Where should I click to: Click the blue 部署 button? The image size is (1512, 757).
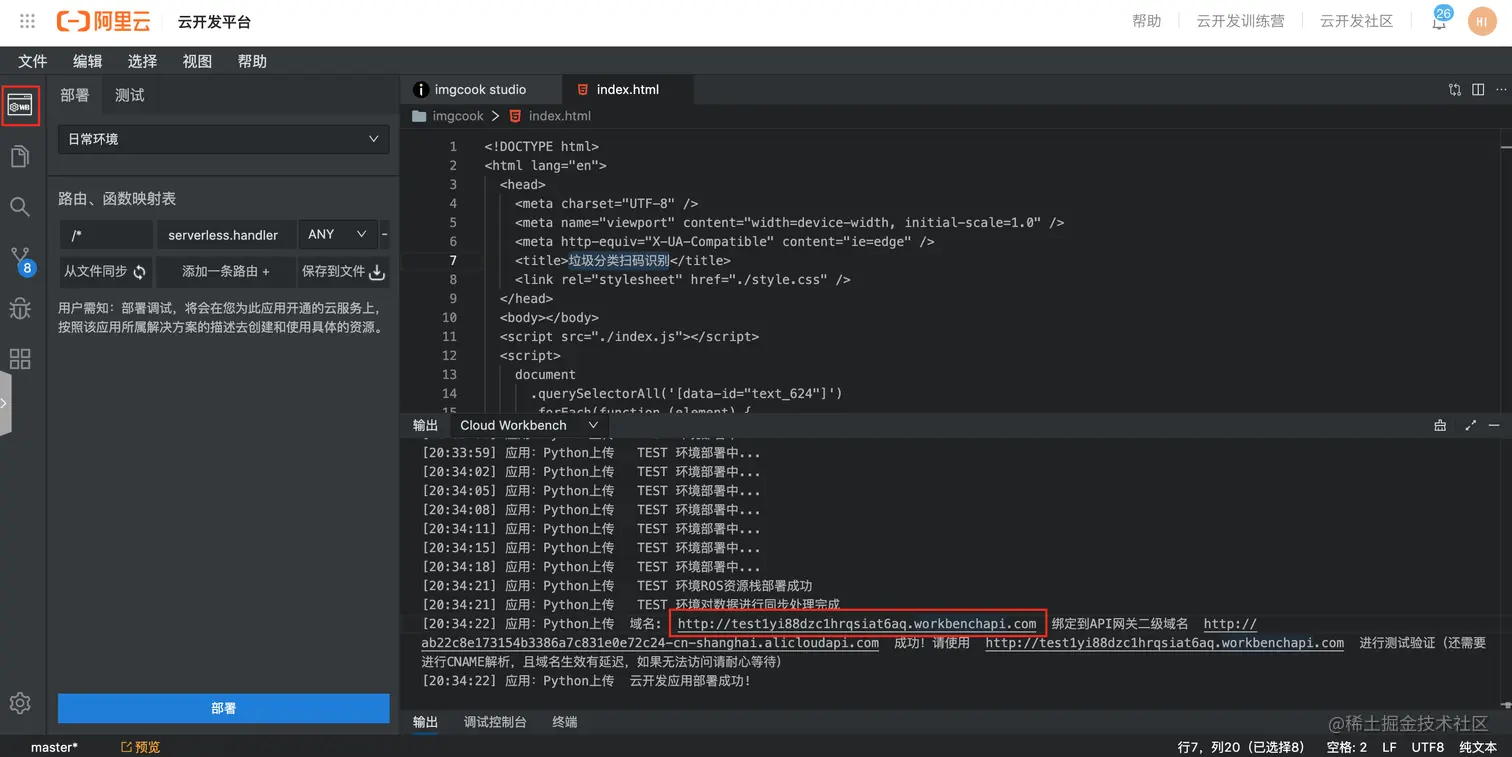click(224, 708)
